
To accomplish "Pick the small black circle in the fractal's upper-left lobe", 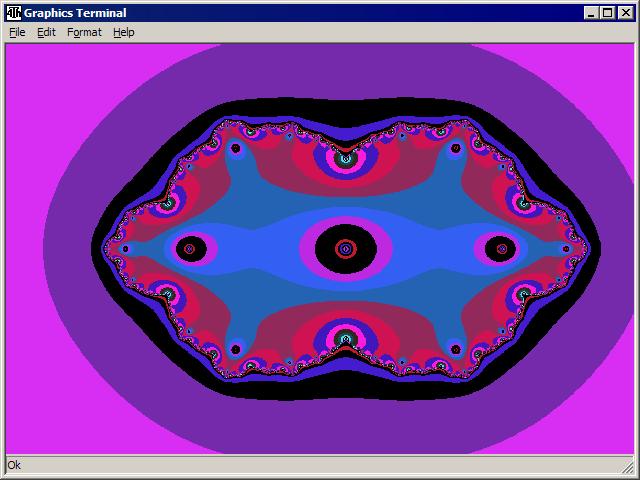I will [235, 148].
